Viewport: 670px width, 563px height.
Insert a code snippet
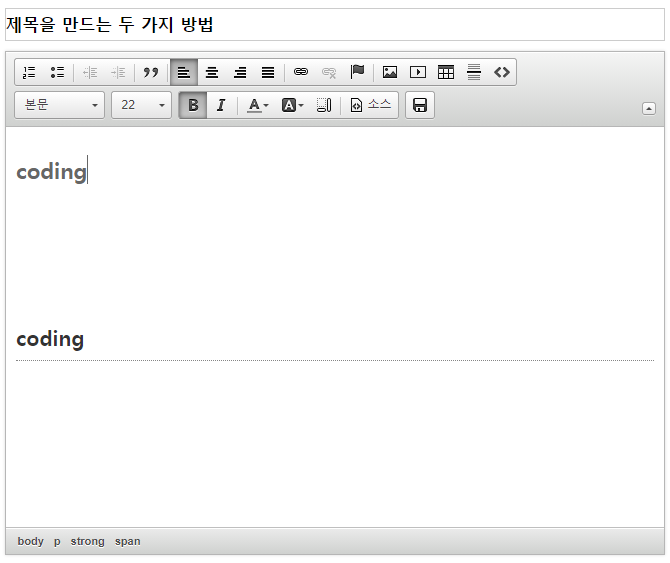tap(502, 72)
